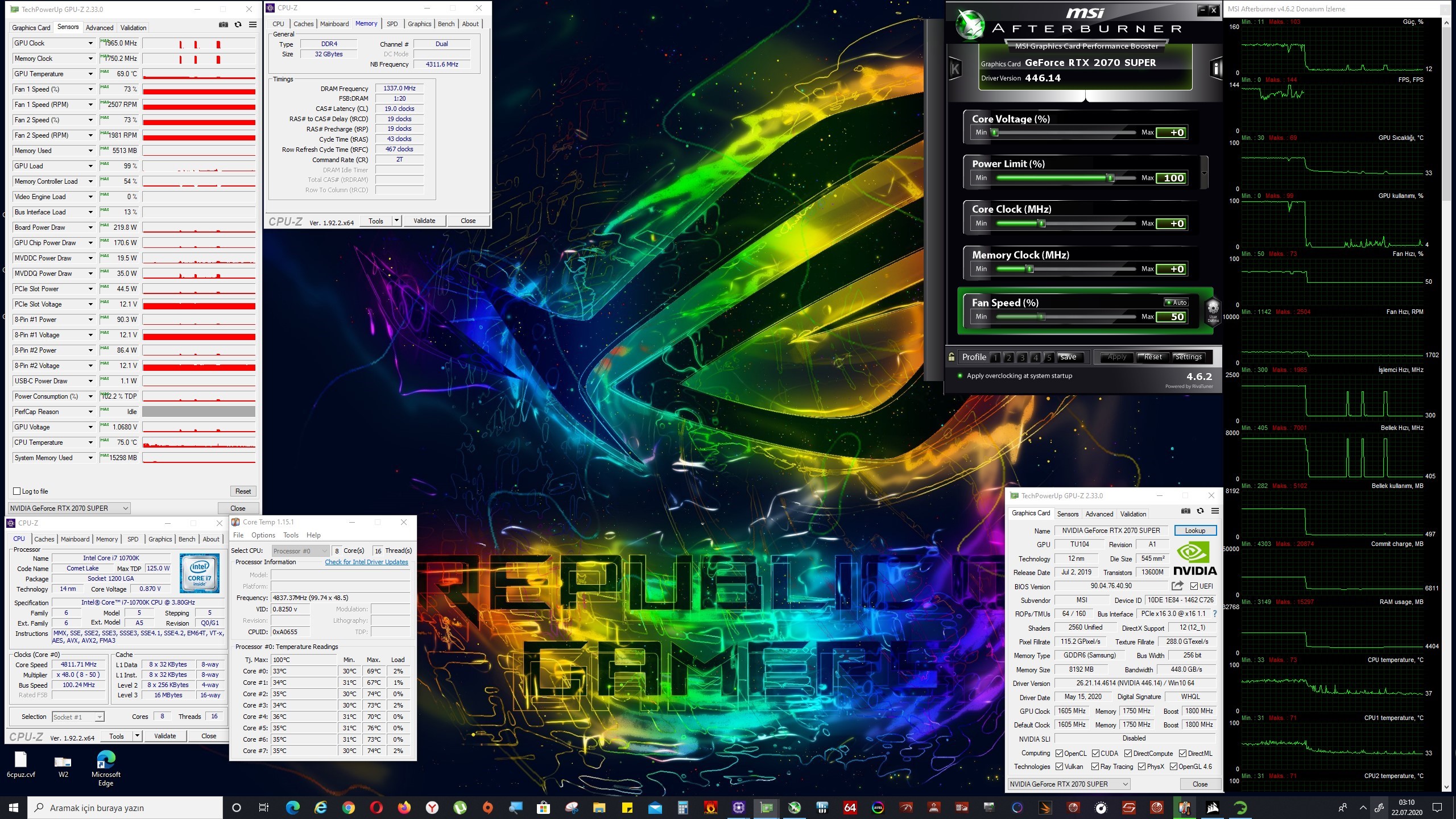Viewport: 1456px width, 819px height.
Task: Click camera icon in GPU-Z Graphics Card window
Action: (x=1185, y=511)
